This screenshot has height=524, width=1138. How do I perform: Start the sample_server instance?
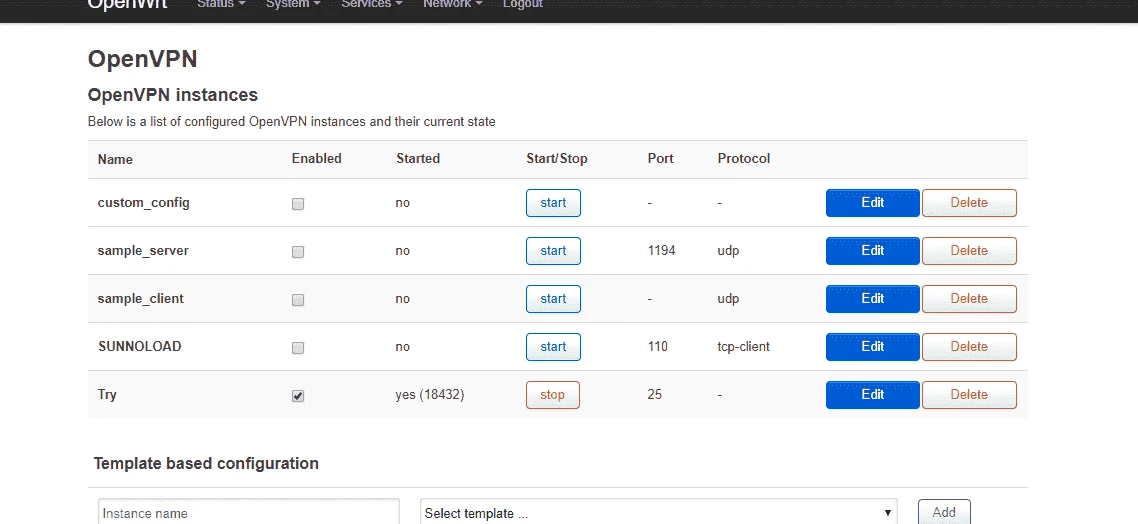coord(553,251)
